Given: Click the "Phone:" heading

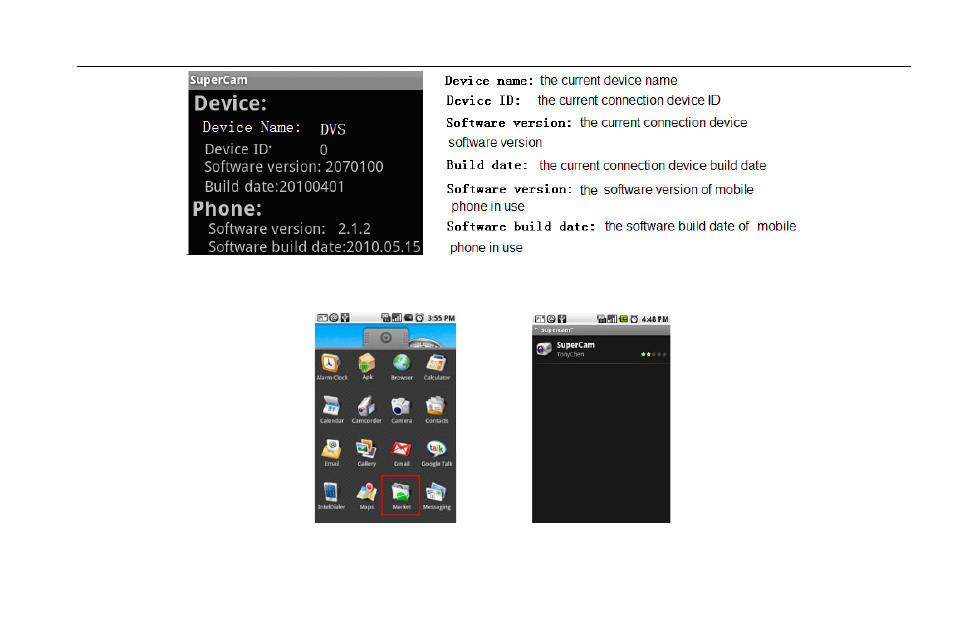Looking at the screenshot, I should coord(227,209).
